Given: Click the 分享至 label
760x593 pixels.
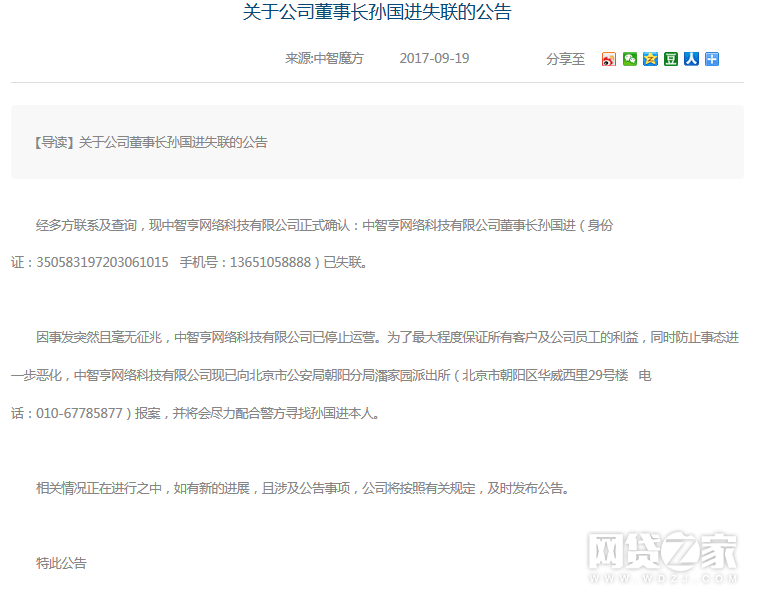Looking at the screenshot, I should point(565,59).
